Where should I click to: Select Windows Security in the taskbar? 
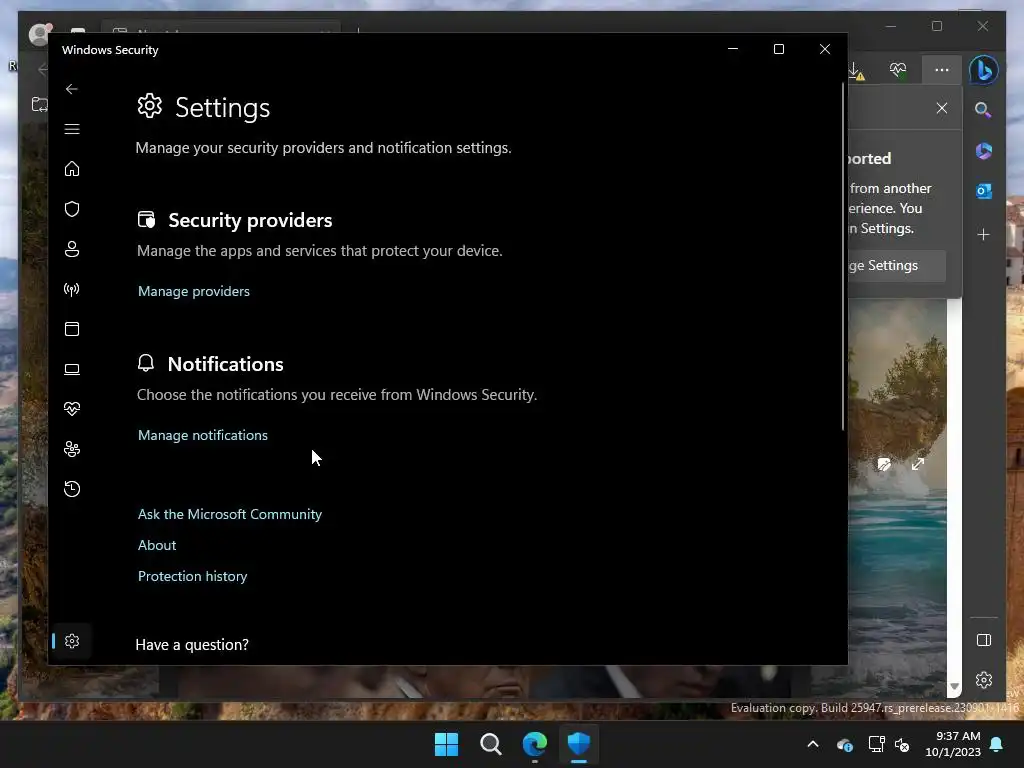pos(579,744)
